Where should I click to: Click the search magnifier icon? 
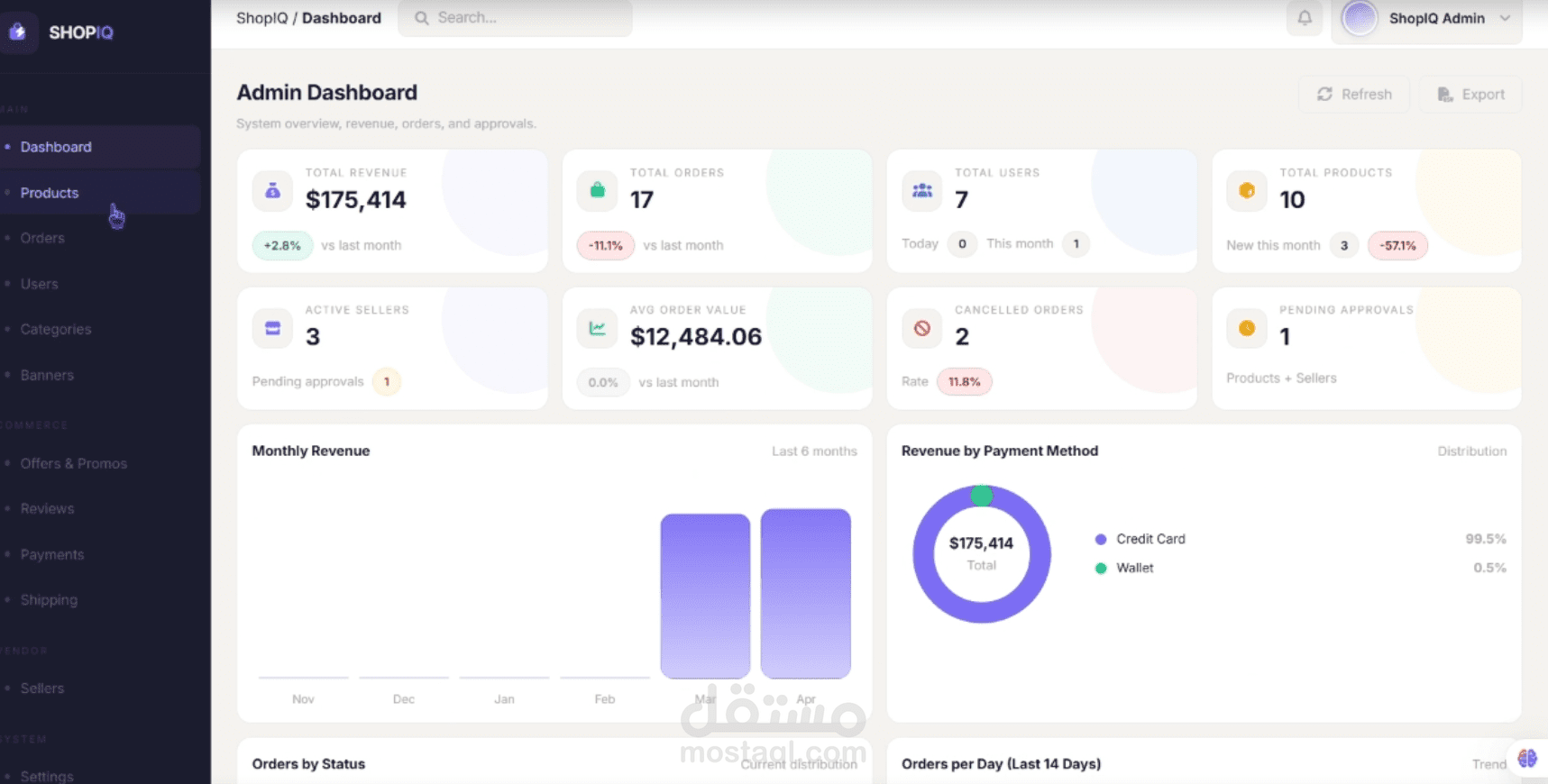pos(421,18)
